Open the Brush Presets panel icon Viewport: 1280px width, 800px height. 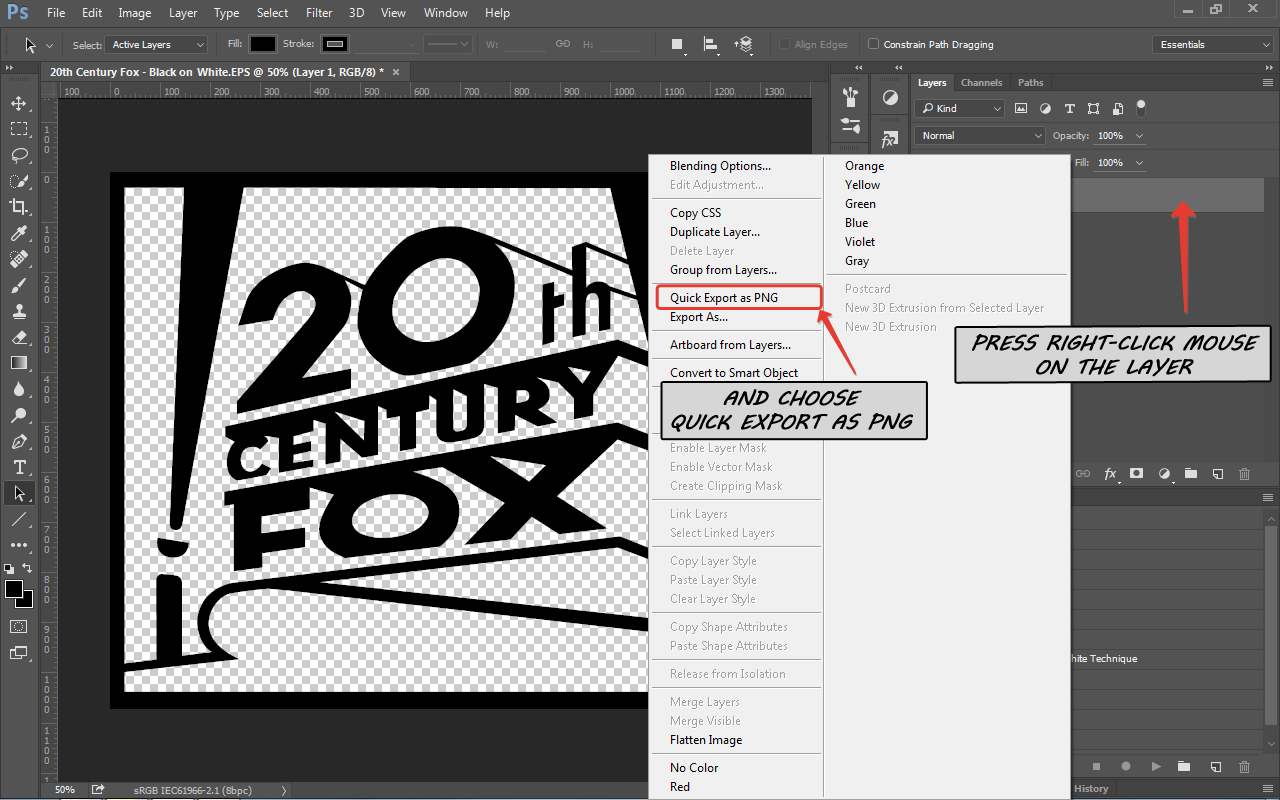point(851,97)
